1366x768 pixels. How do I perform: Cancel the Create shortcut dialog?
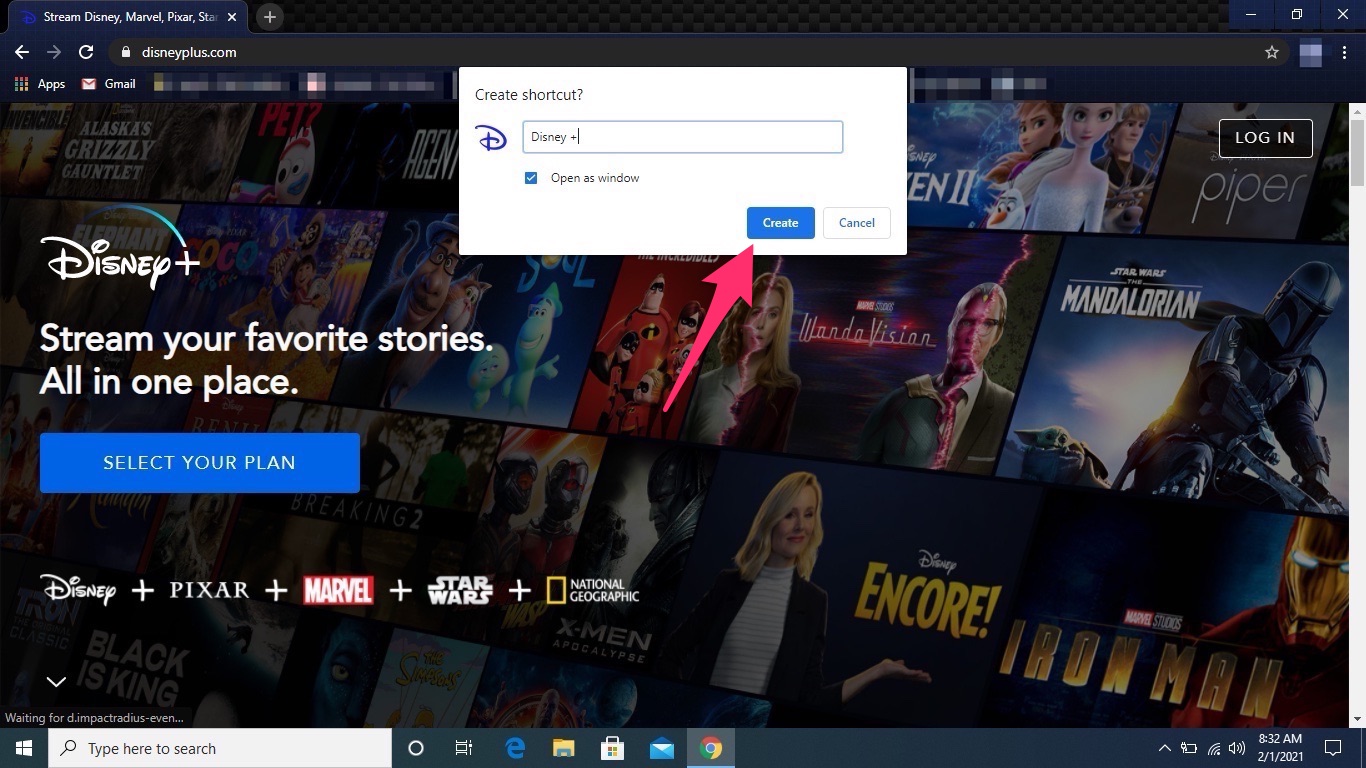point(857,223)
